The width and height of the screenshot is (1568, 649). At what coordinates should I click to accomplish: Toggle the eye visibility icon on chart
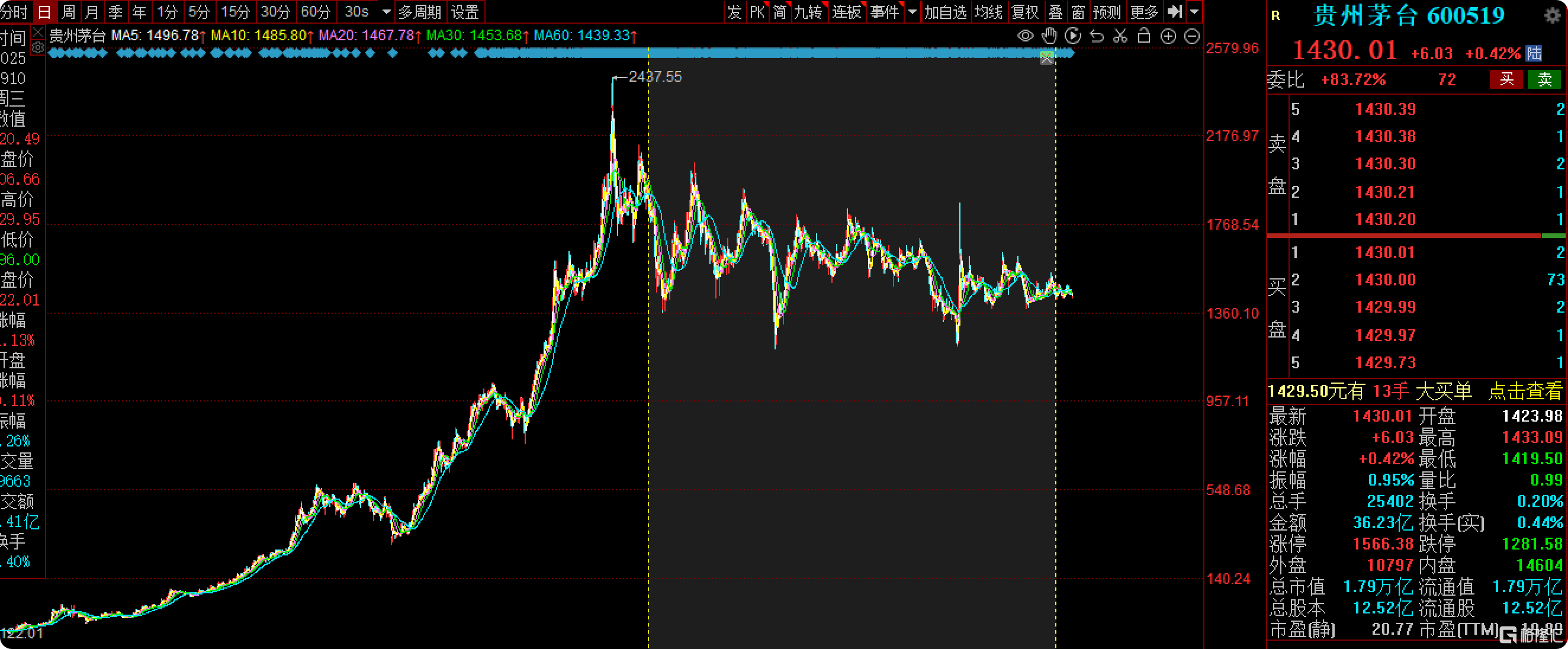tap(1025, 36)
